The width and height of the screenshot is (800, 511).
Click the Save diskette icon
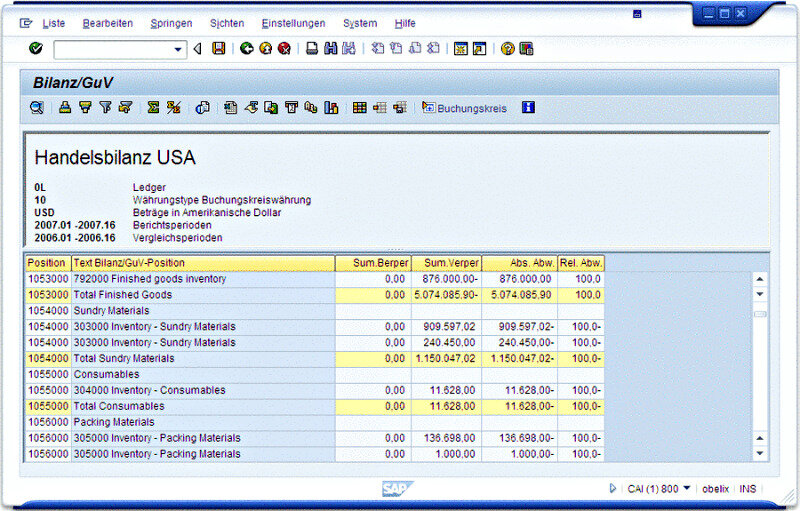[x=219, y=48]
